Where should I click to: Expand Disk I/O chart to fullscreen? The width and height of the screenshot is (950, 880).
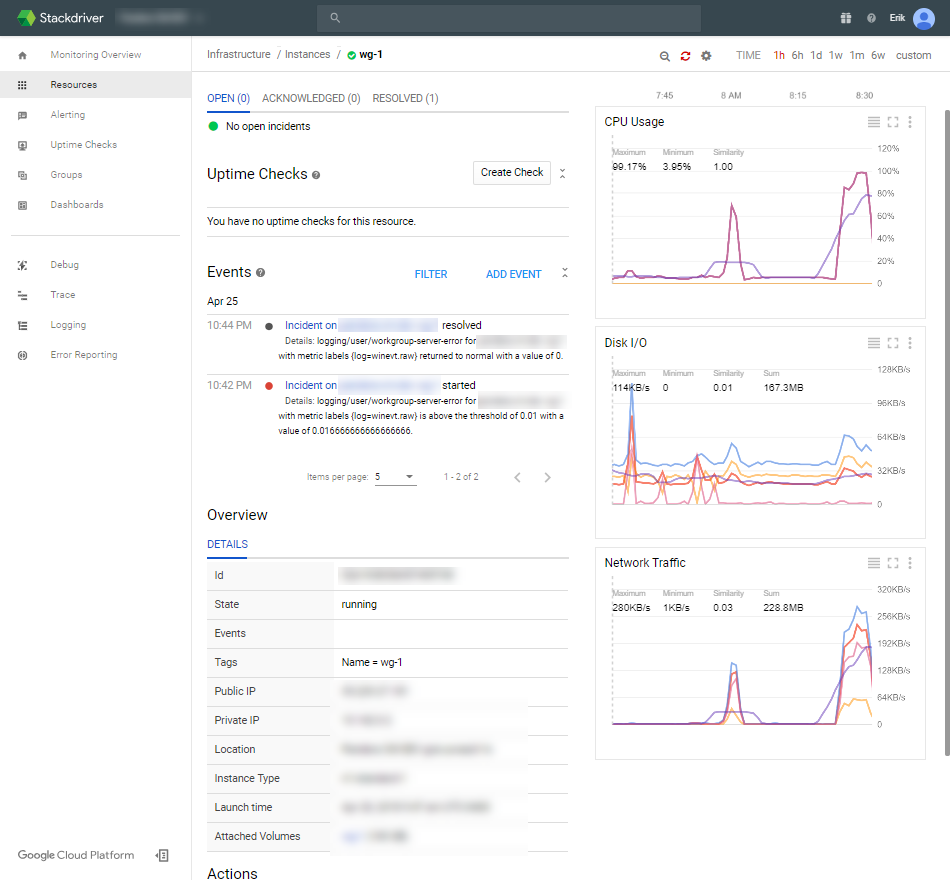(x=893, y=343)
